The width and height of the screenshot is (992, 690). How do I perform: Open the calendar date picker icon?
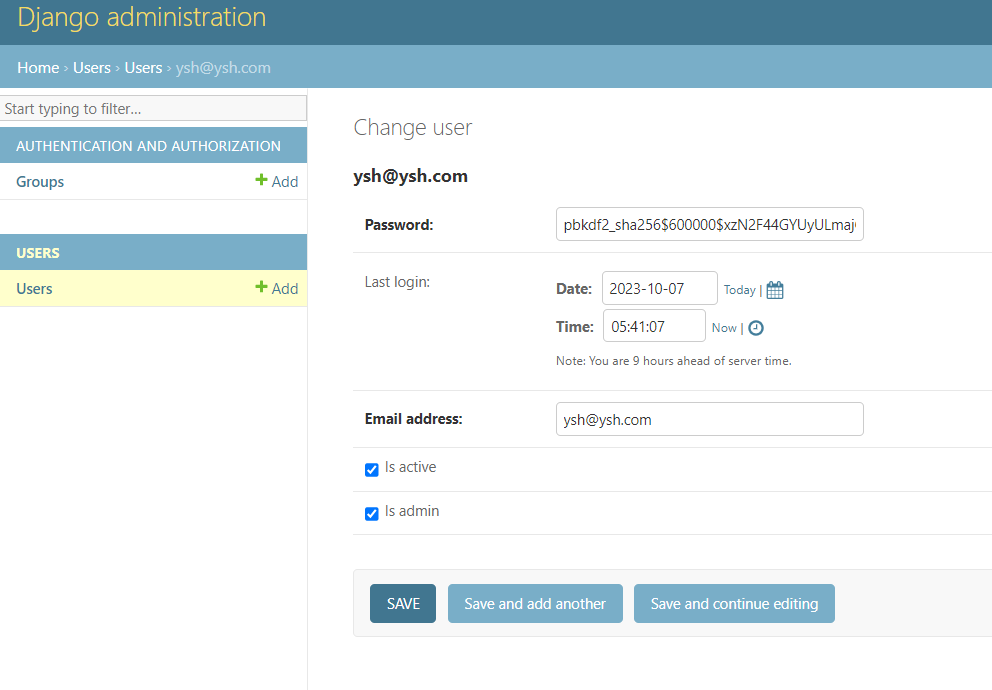pyautogui.click(x=774, y=290)
